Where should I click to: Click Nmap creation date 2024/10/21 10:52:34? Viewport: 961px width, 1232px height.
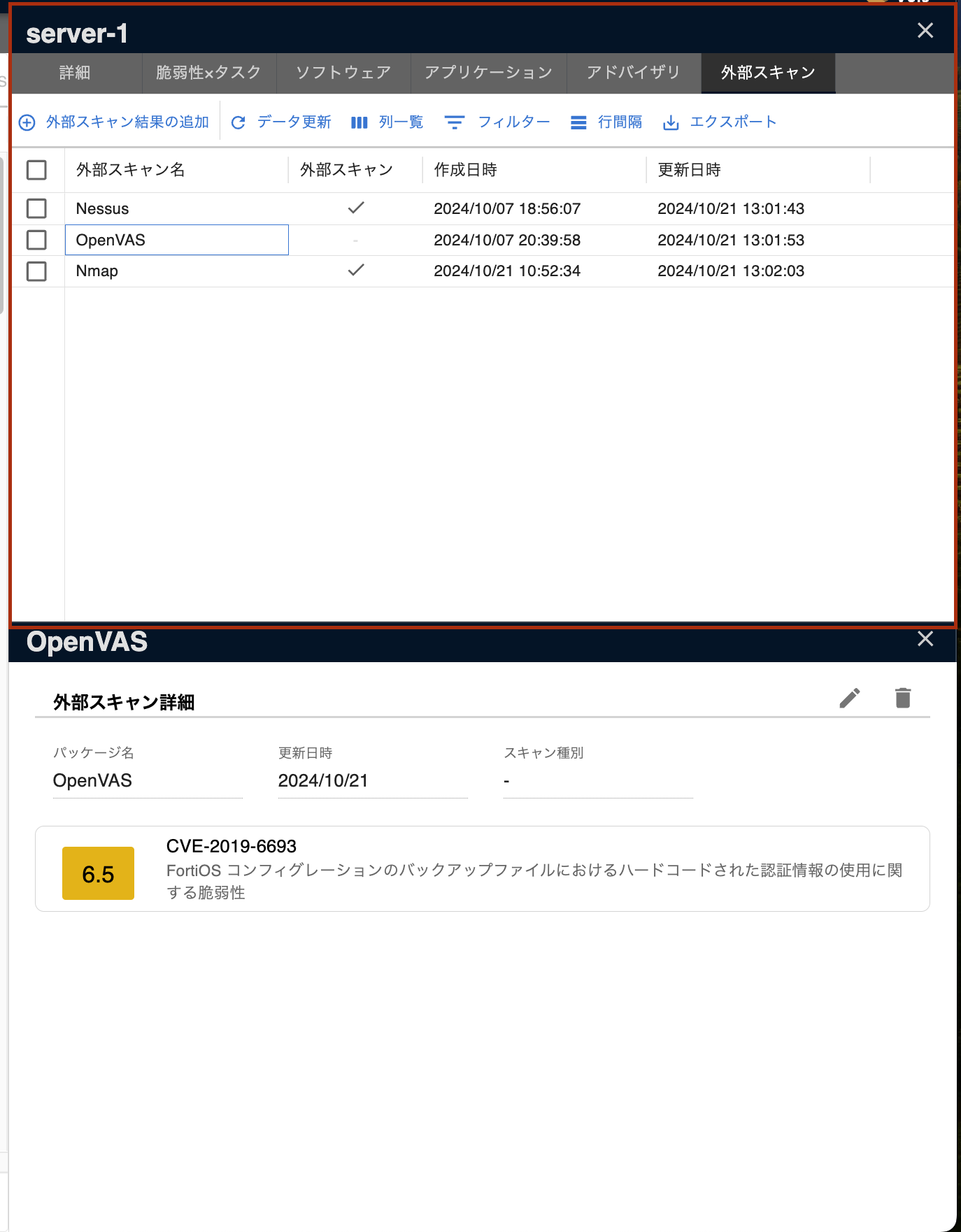tap(507, 271)
